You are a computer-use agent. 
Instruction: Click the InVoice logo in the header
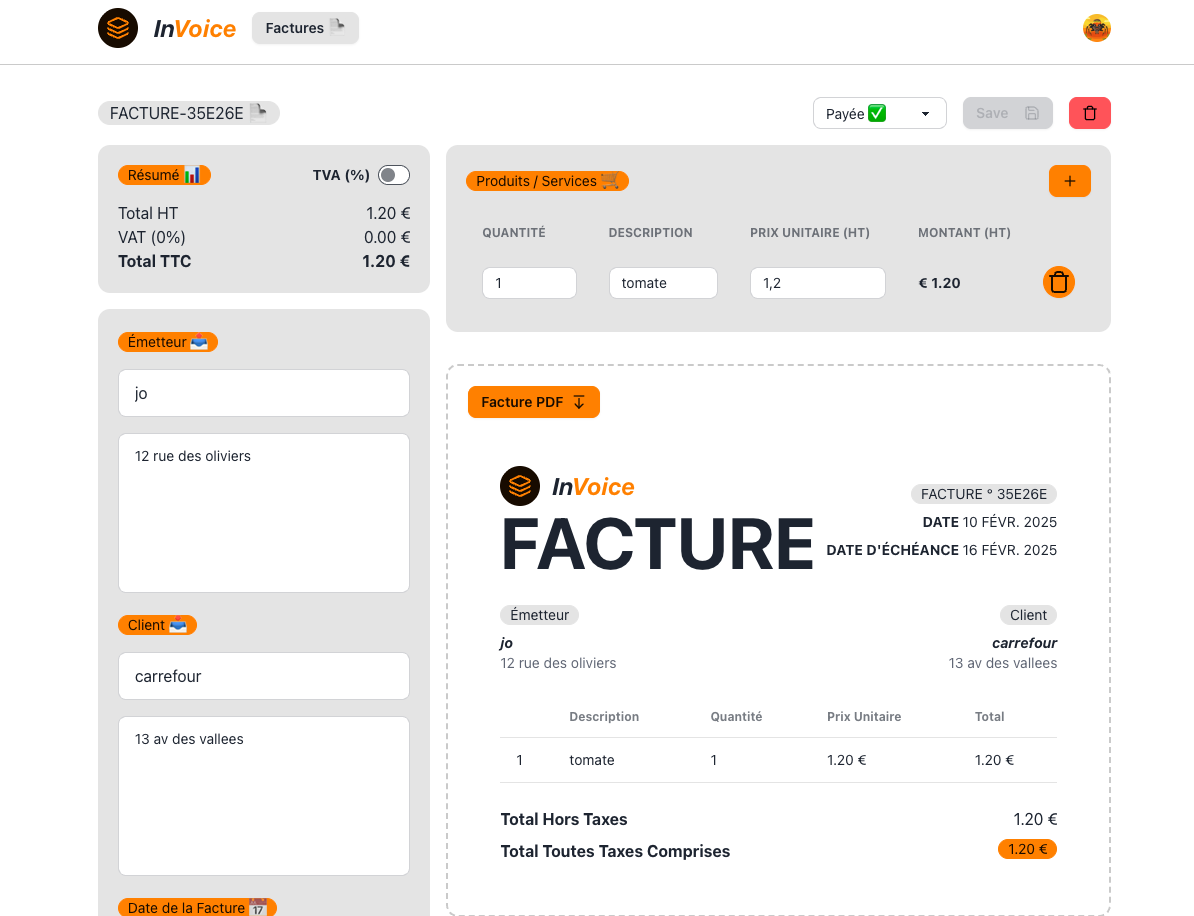(x=167, y=28)
